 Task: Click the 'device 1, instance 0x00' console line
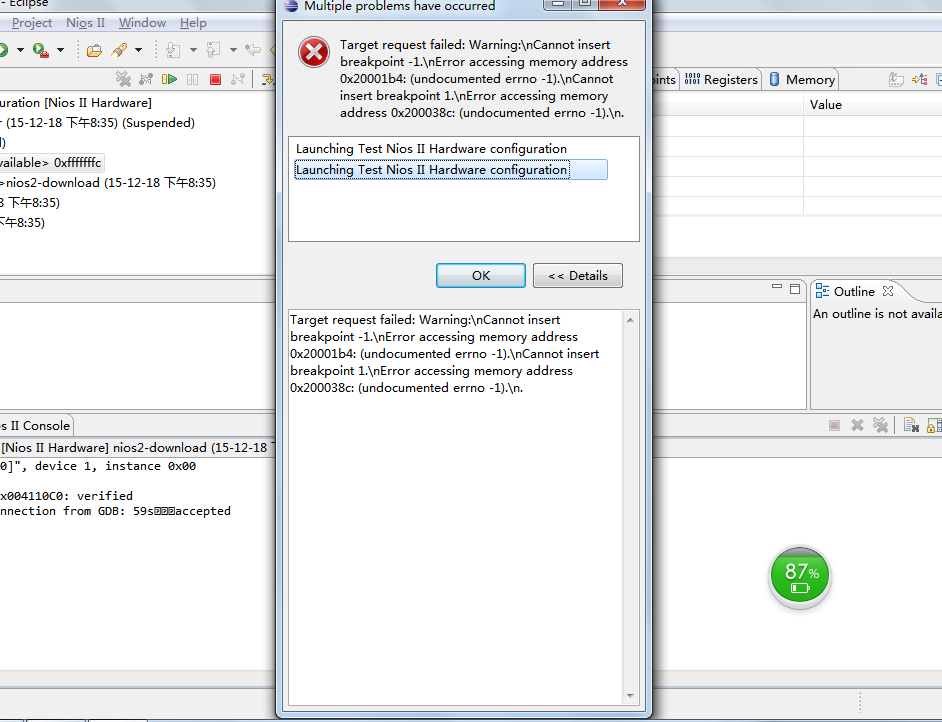98,466
